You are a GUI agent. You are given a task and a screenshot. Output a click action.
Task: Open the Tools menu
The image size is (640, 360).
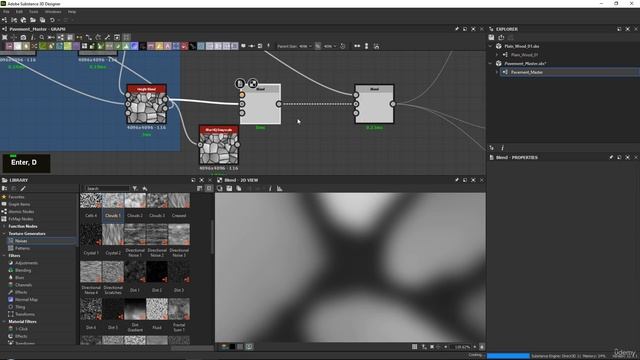click(33, 12)
